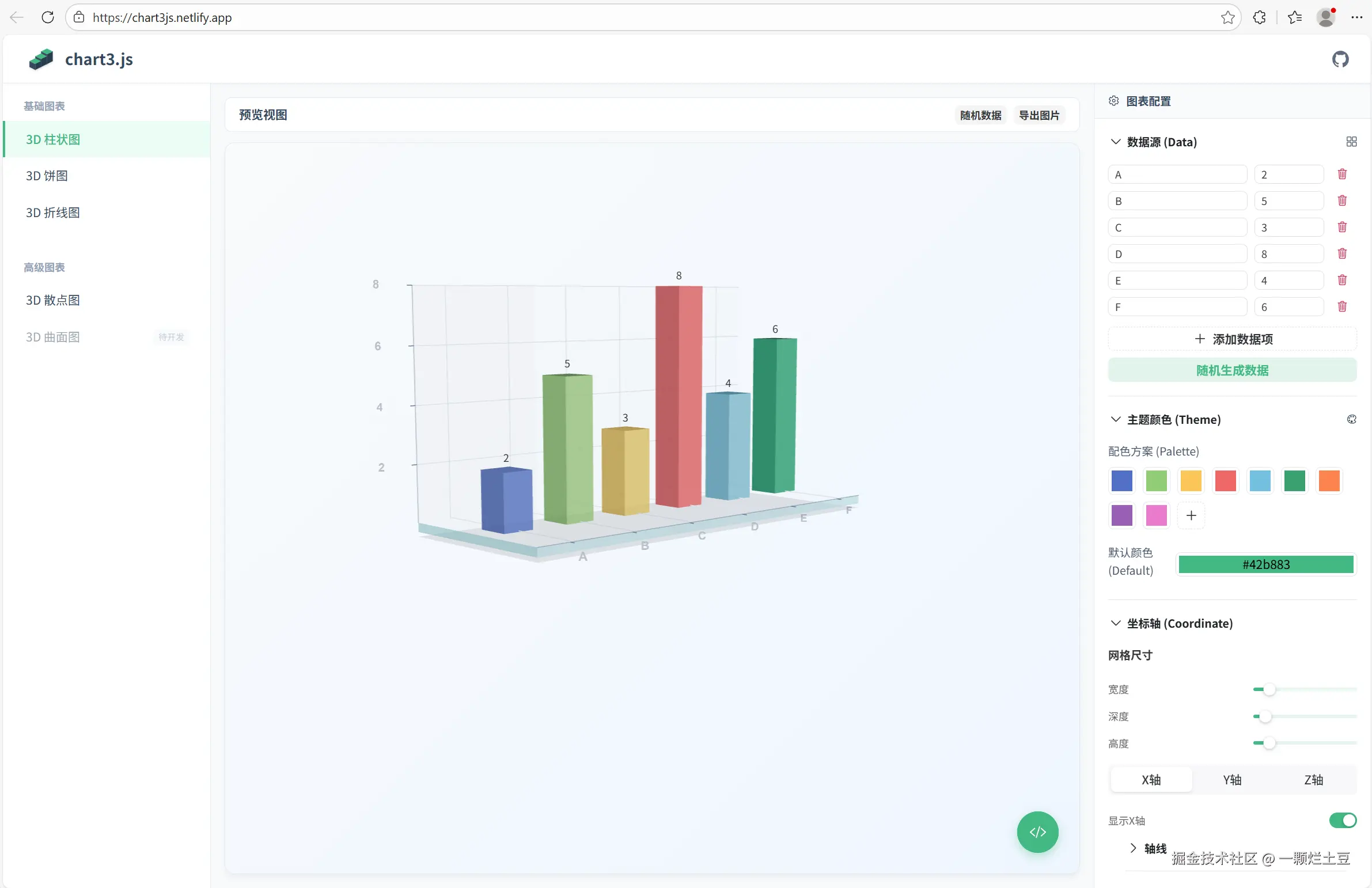Image resolution: width=1372 pixels, height=888 pixels.
Task: Open the 3D 饼图 menu item
Action: (x=47, y=176)
